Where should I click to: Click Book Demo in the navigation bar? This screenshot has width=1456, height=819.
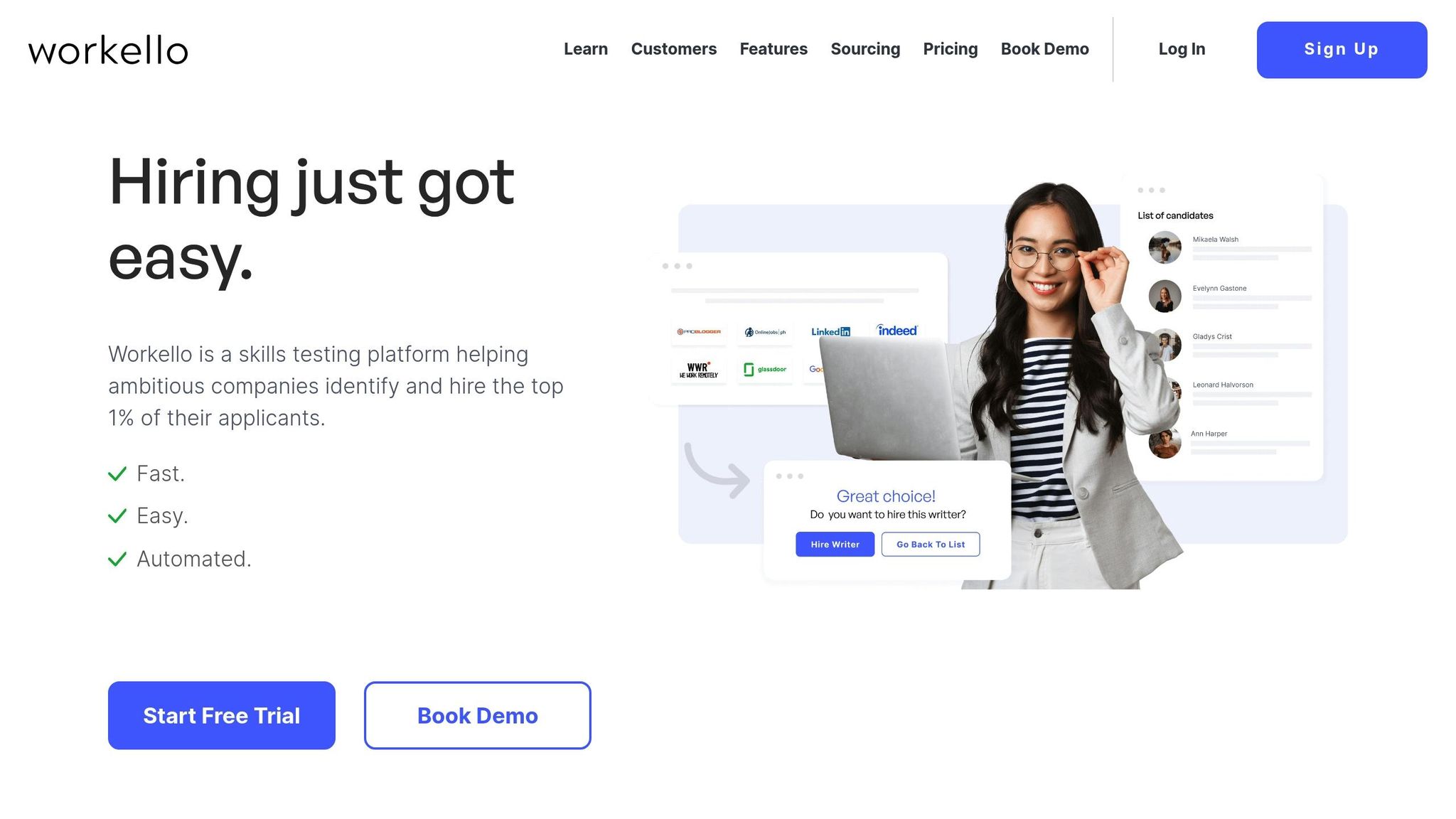pos(1045,49)
